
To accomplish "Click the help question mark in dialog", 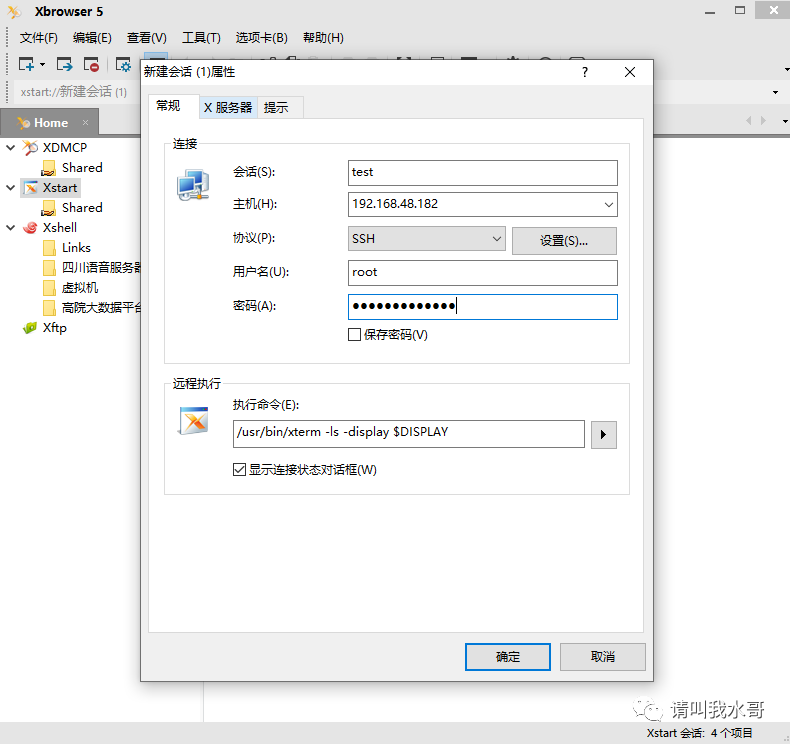I will 584,72.
